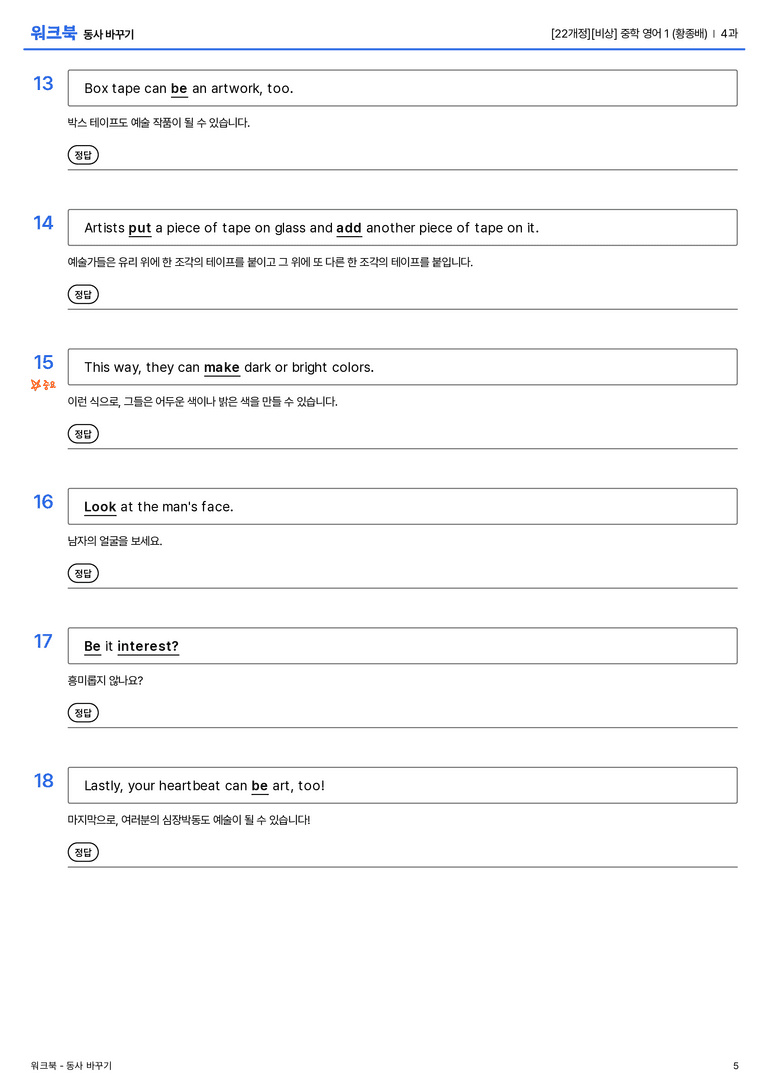Click the 정답 badge under question 15
The image size is (768, 1087).
83,433
